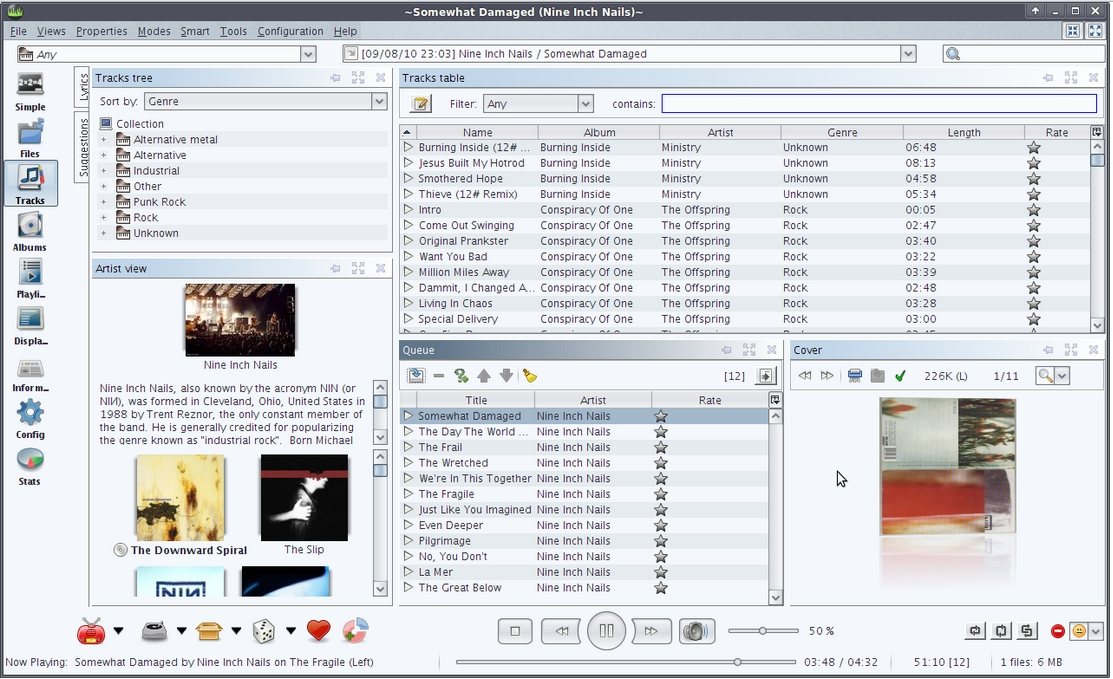The image size is (1113, 679).
Task: Click the volume slider
Action: [x=762, y=631]
